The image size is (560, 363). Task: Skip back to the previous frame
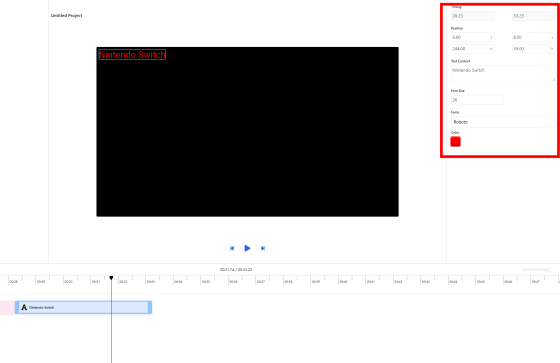click(x=232, y=248)
